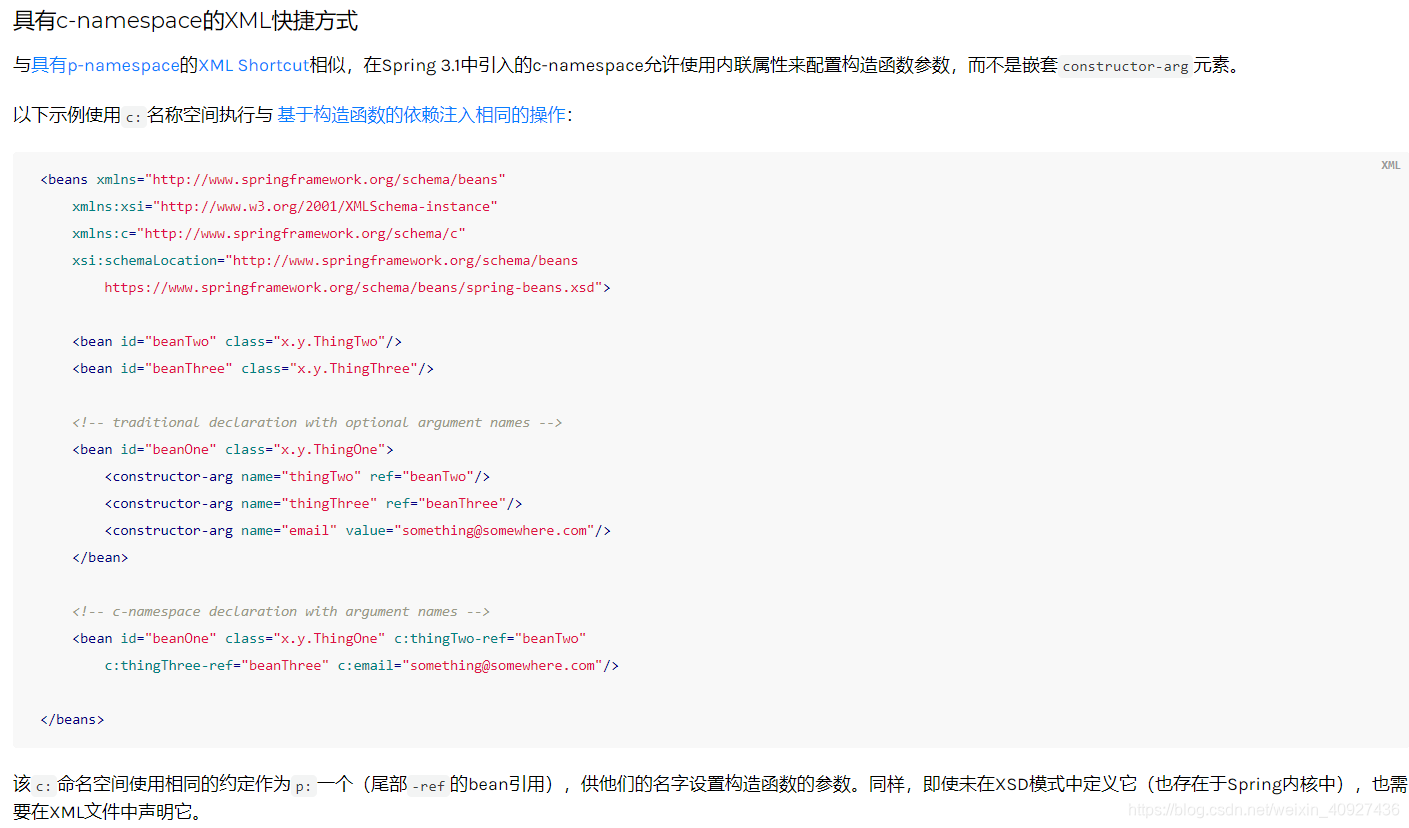The height and width of the screenshot is (828, 1409).
Task: Click the inline constructor-arg code term
Action: (1125, 67)
